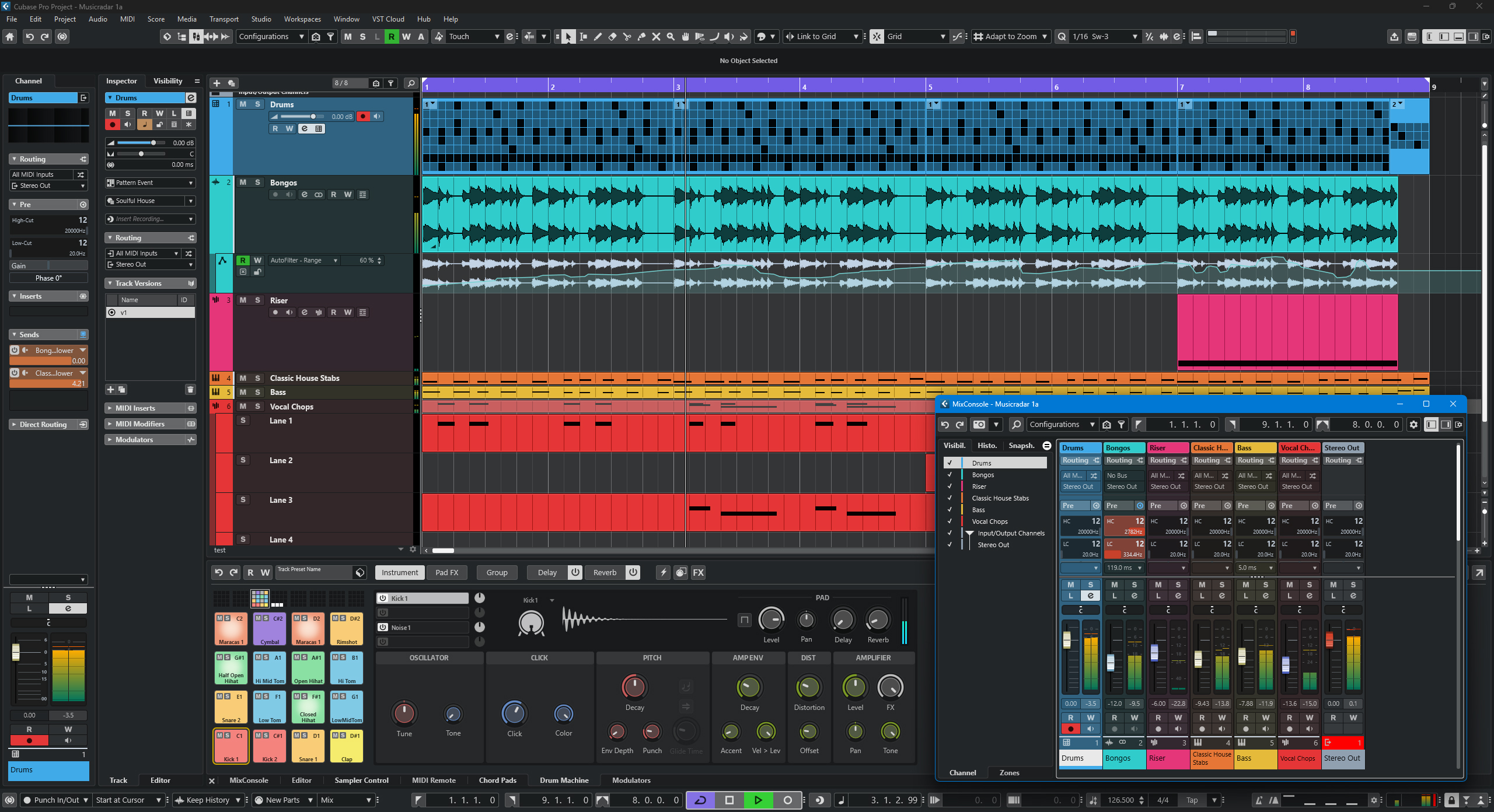
Task: Switch to Chord Pads tab in lower zone
Action: click(x=497, y=780)
